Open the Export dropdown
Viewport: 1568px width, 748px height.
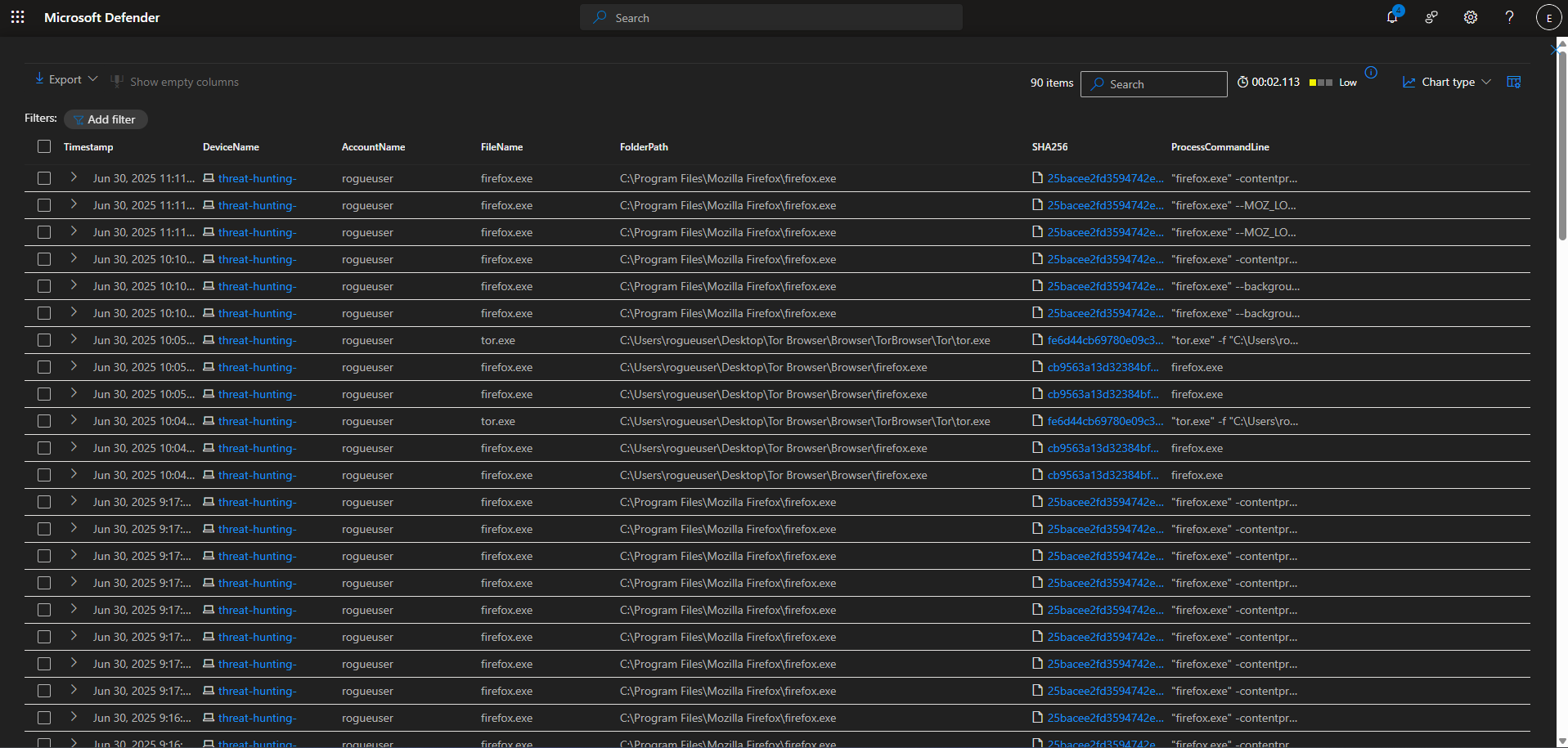click(x=66, y=79)
